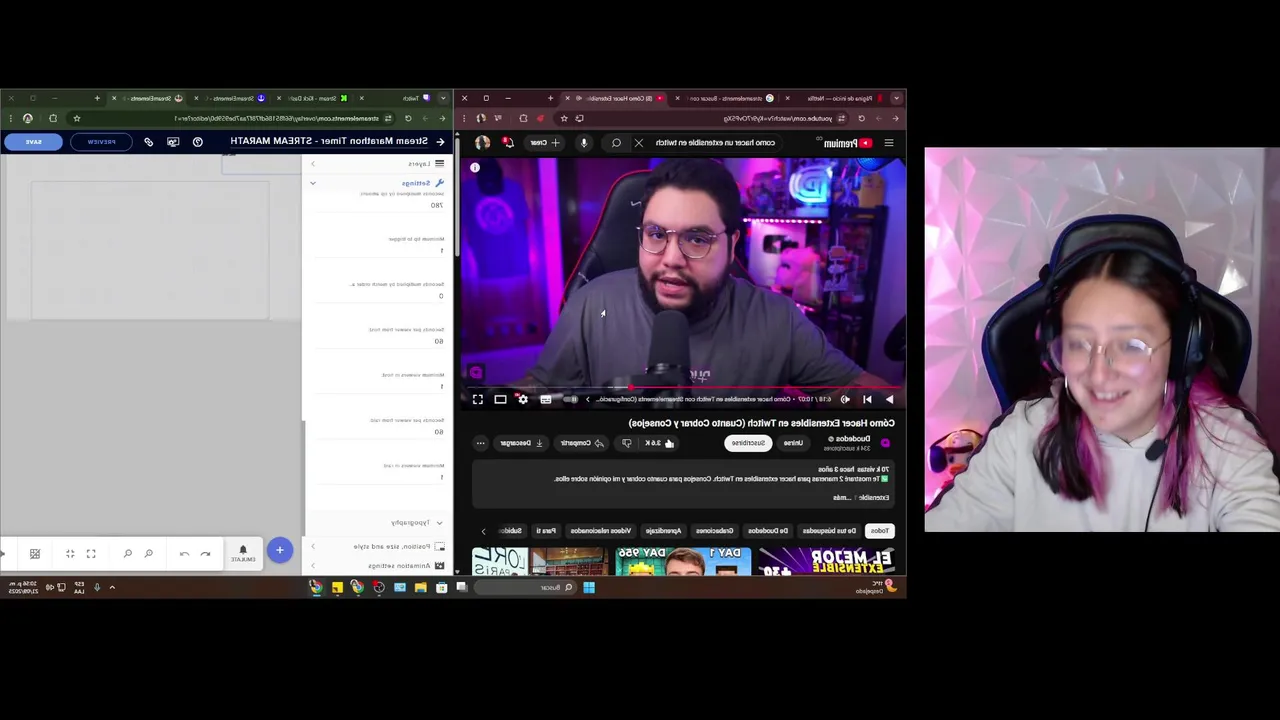Image resolution: width=1280 pixels, height=720 pixels.
Task: Collapse the Settings section chevron
Action: pos(312,183)
